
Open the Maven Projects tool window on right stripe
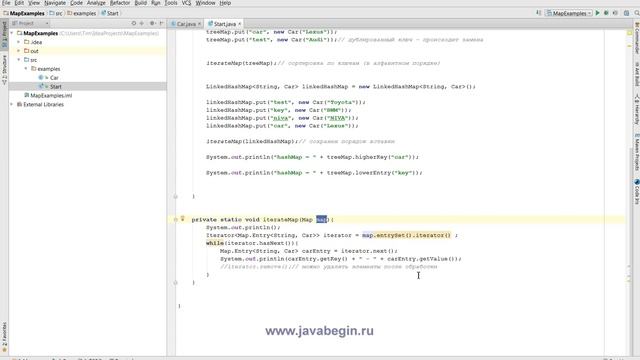[636, 151]
